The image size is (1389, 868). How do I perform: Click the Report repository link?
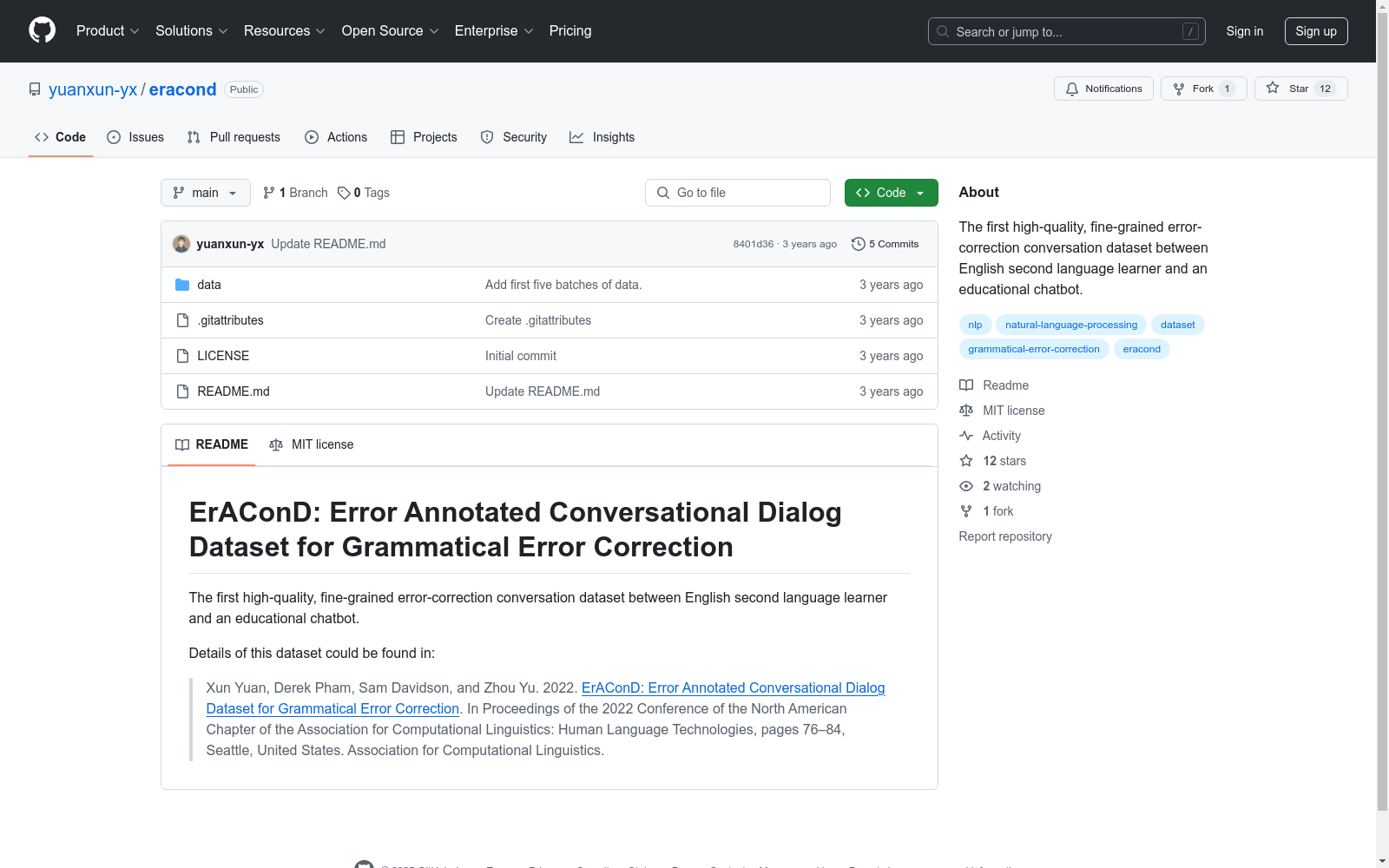point(1005,536)
